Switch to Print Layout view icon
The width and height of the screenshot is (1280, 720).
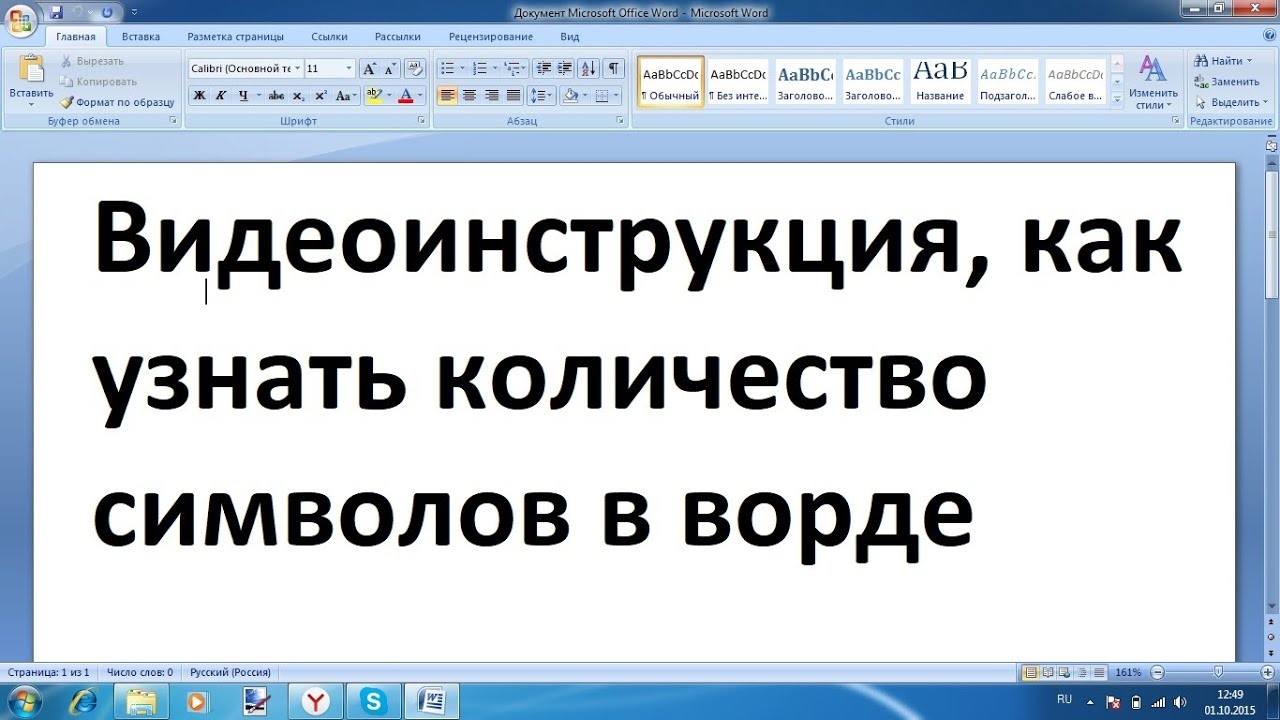point(1031,672)
